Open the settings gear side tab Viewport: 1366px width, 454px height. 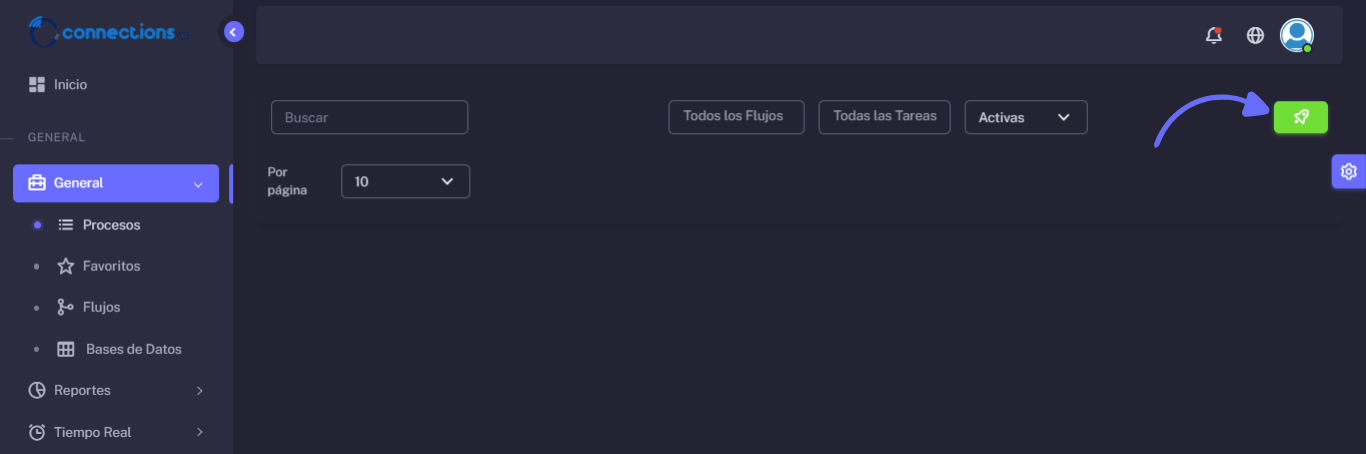point(1349,172)
